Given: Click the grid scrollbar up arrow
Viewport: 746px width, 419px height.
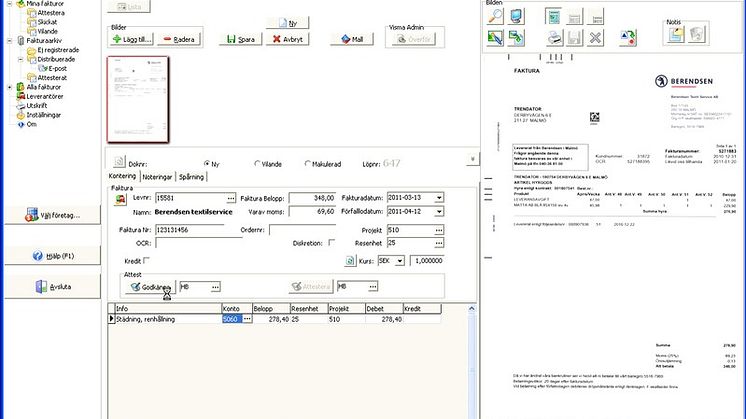Looking at the screenshot, I should pyautogui.click(x=471, y=309).
